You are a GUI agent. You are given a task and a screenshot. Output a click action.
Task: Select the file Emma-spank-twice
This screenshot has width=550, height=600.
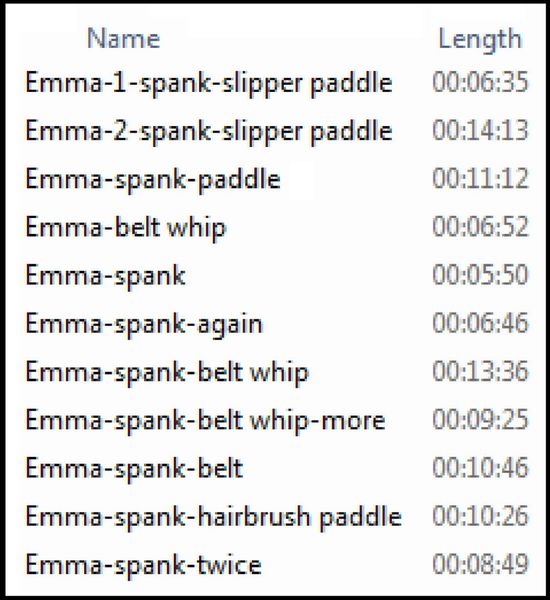tap(144, 566)
